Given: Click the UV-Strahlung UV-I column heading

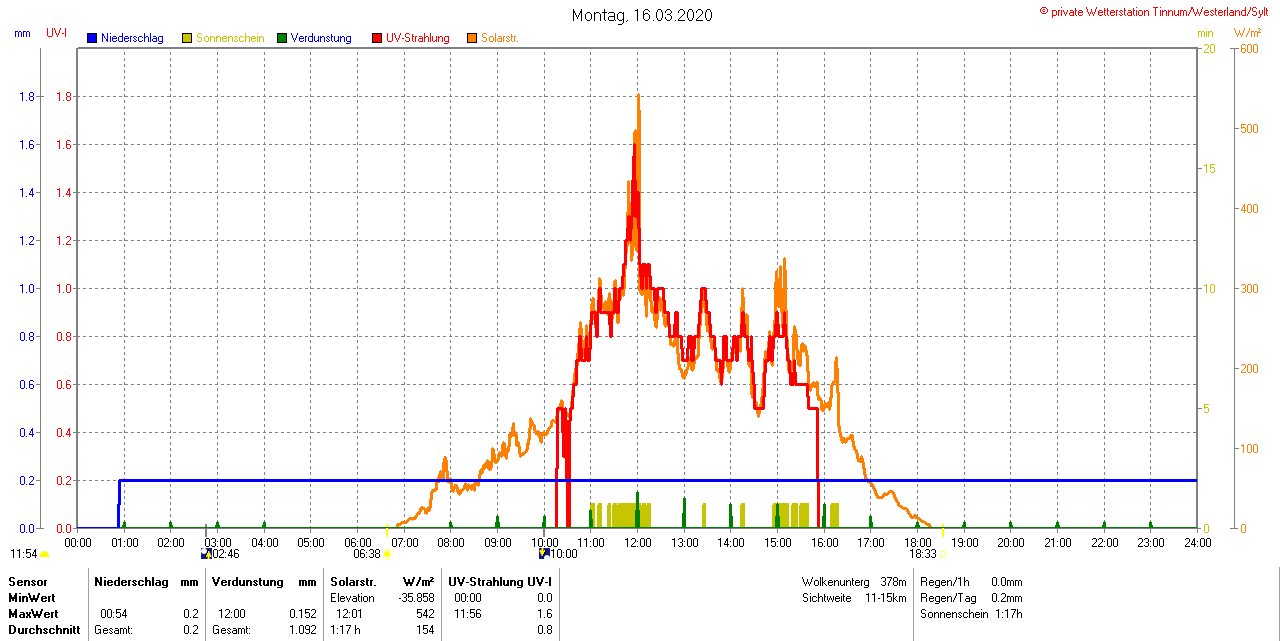Looking at the screenshot, I should [x=501, y=582].
